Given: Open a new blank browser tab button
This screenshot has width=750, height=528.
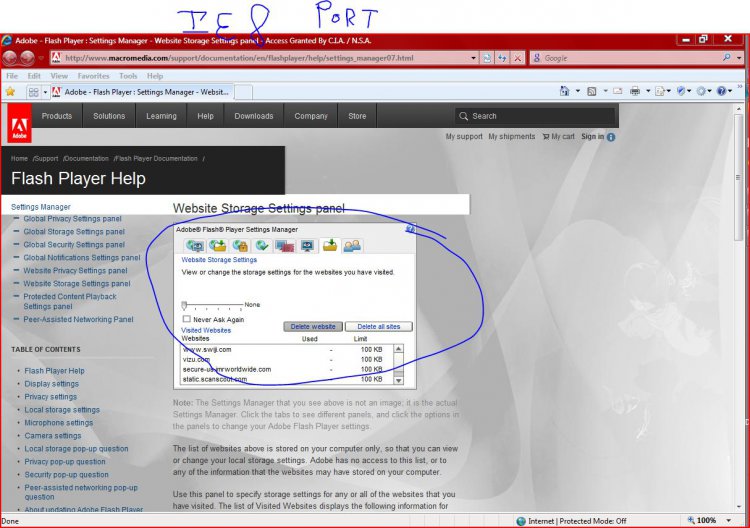Looking at the screenshot, I should pyautogui.click(x=243, y=92).
